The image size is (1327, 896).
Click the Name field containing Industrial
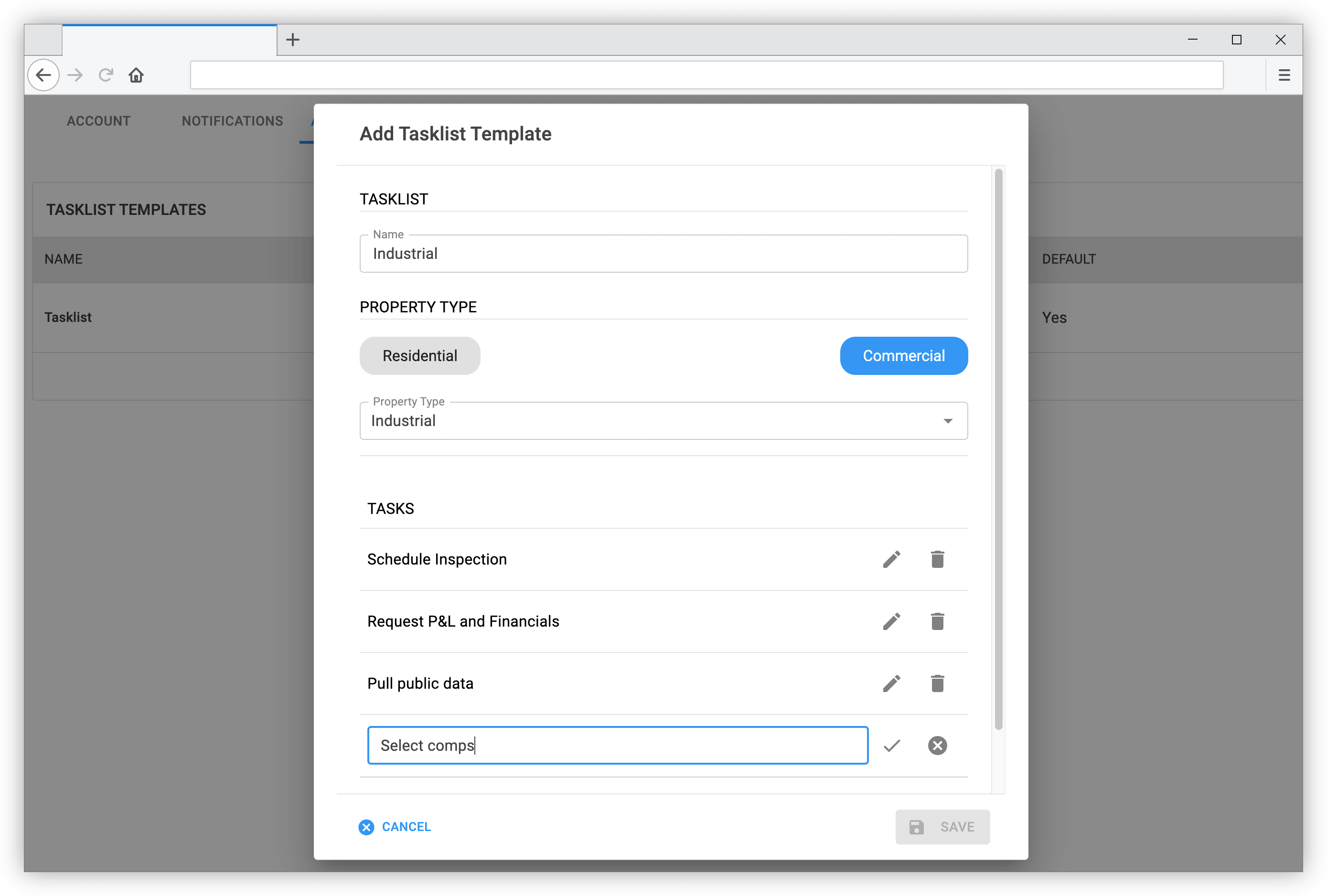pos(663,254)
